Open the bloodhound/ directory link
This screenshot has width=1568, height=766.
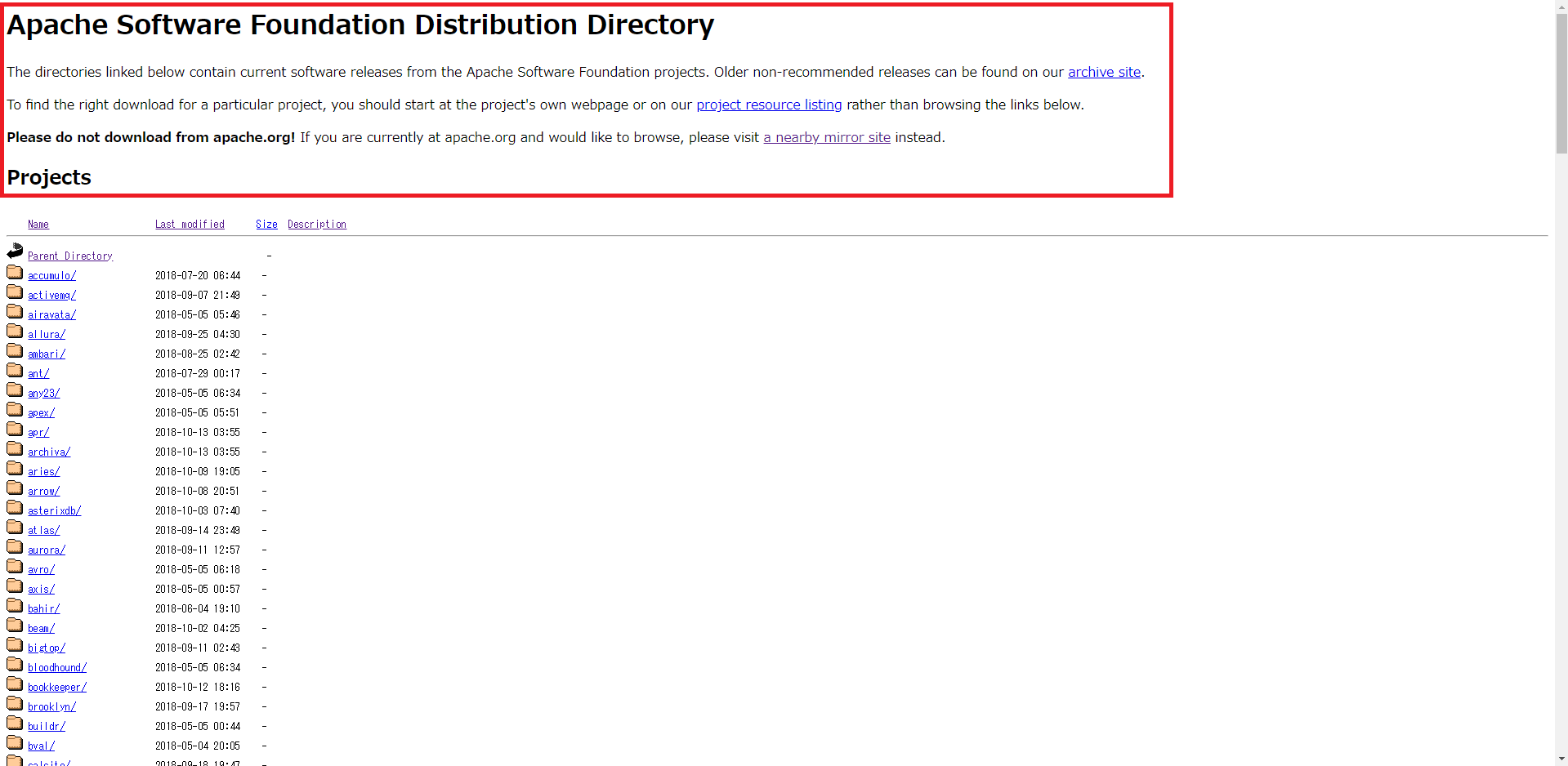(57, 668)
